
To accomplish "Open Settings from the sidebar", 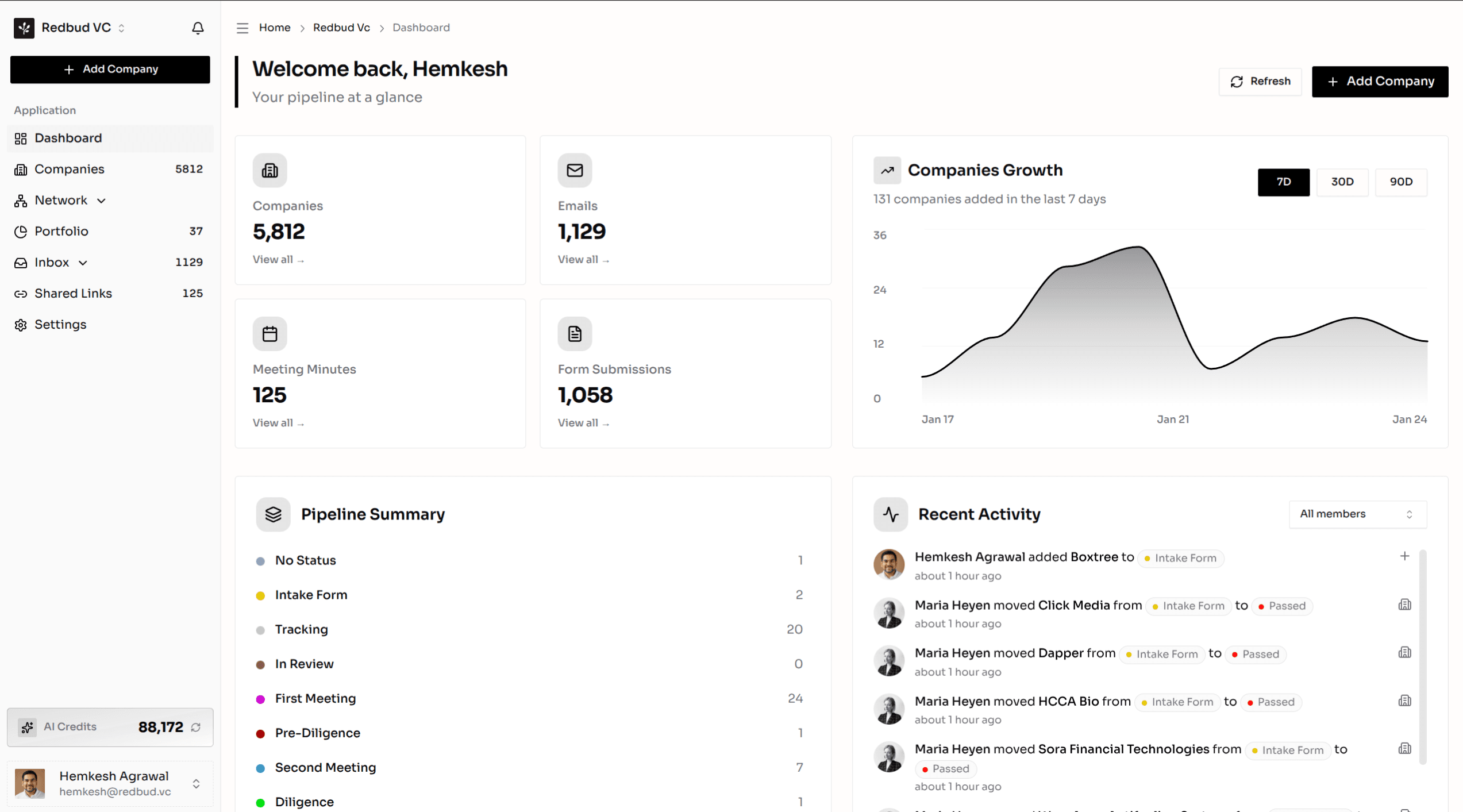I will click(60, 324).
